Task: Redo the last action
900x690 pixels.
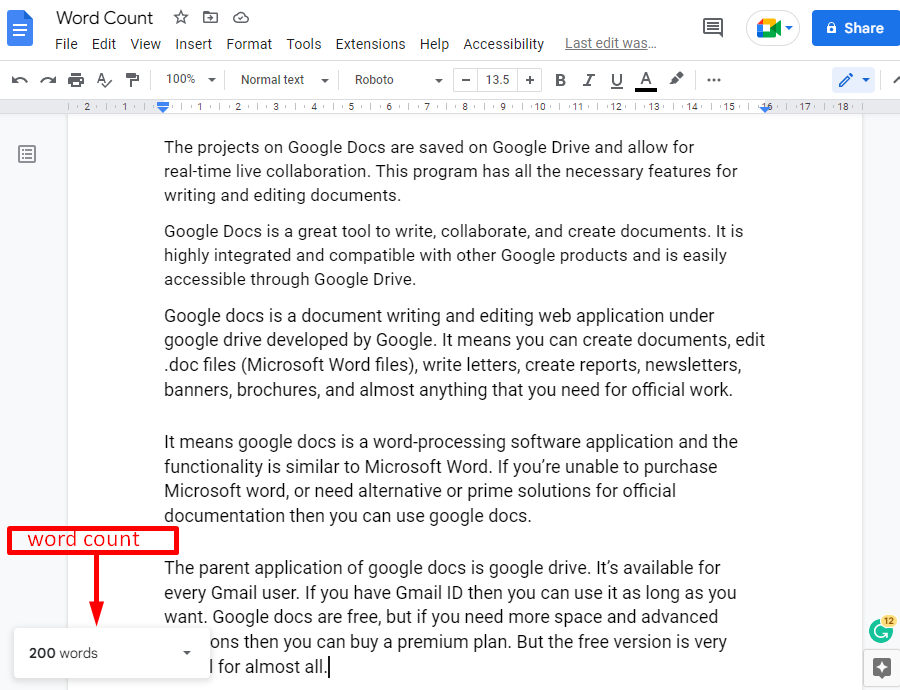Action: click(48, 80)
